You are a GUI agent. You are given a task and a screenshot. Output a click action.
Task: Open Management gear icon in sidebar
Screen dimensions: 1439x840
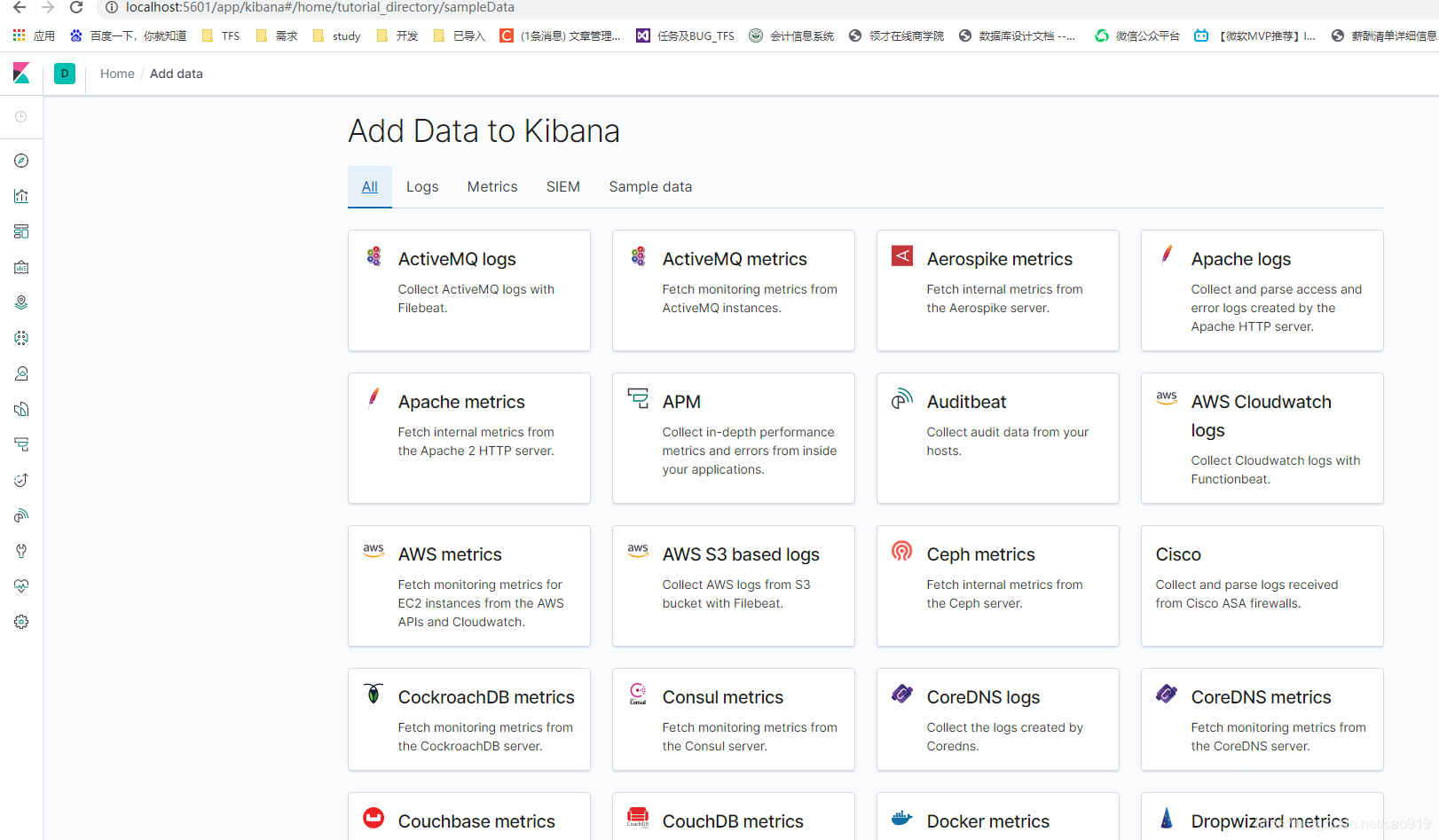[x=21, y=622]
